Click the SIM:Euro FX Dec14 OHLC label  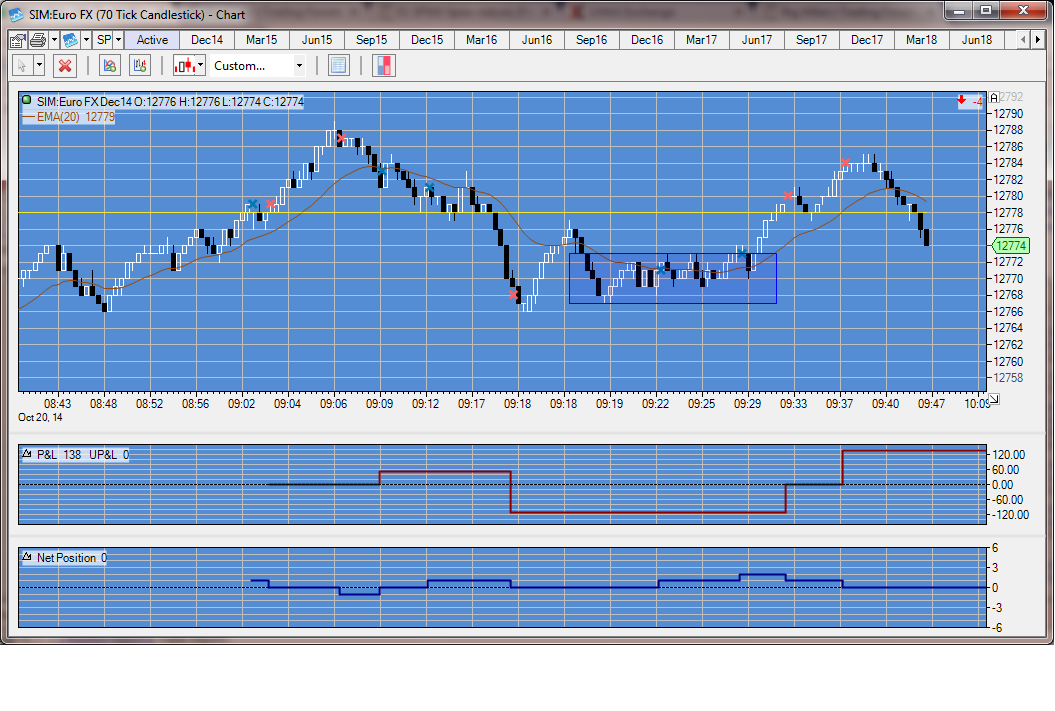point(170,102)
